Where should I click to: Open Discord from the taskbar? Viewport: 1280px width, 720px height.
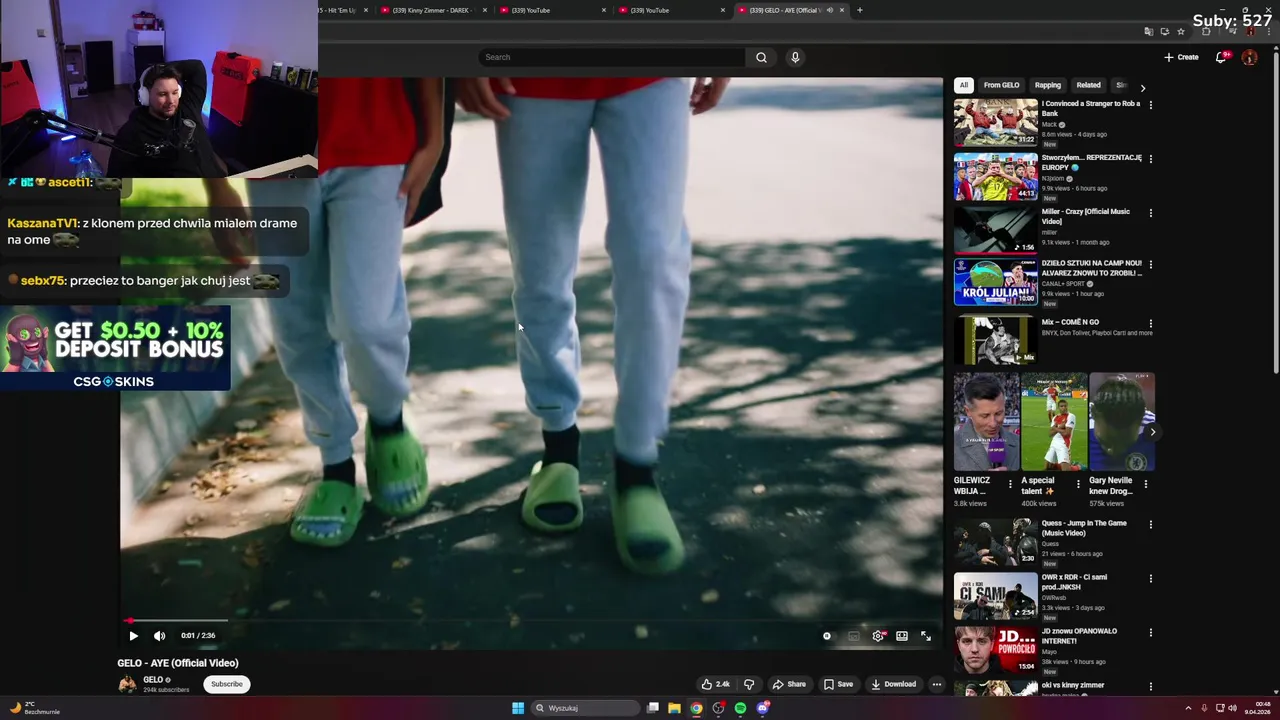coord(763,708)
